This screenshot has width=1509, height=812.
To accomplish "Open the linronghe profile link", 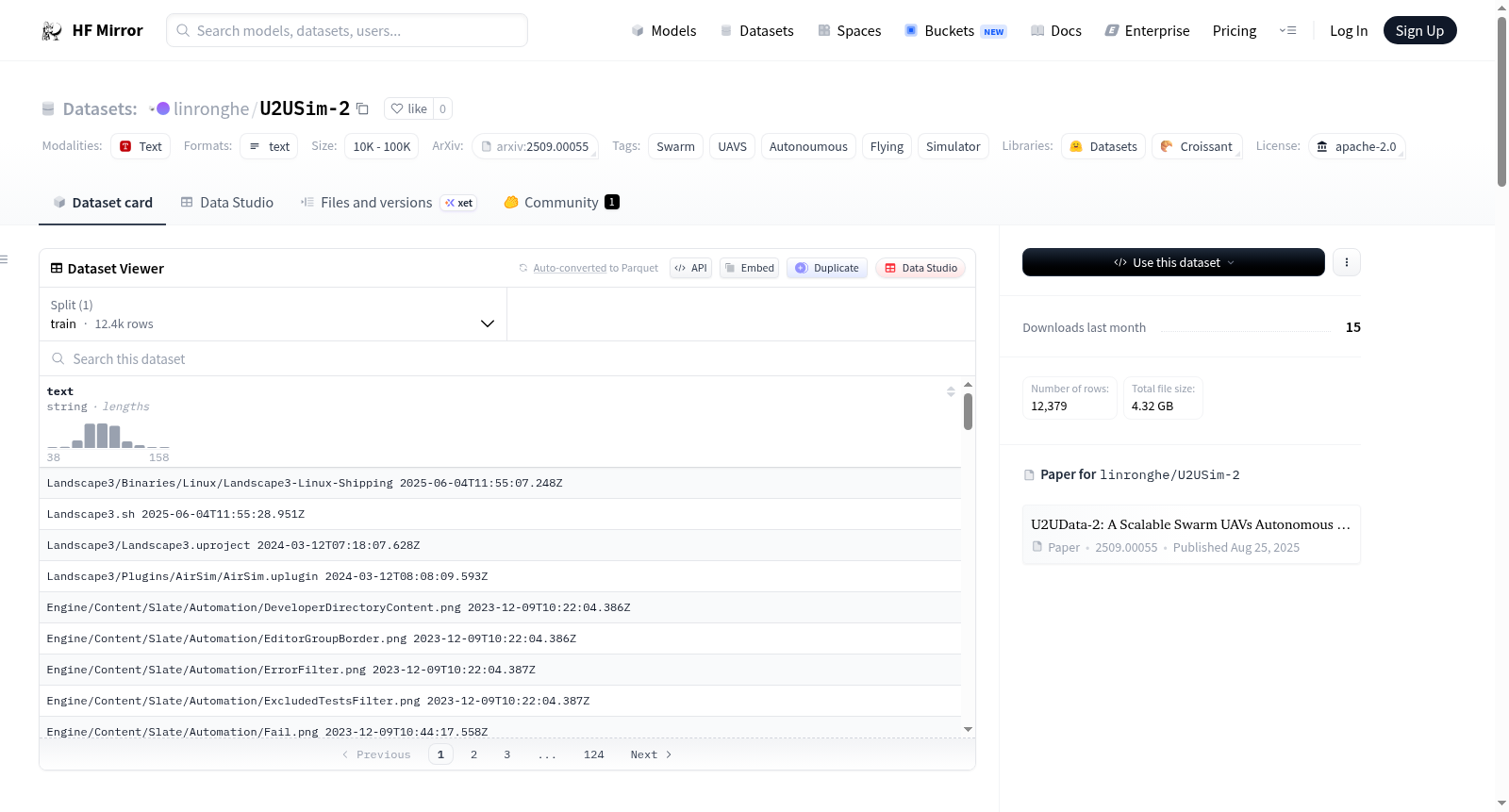I will (x=211, y=108).
